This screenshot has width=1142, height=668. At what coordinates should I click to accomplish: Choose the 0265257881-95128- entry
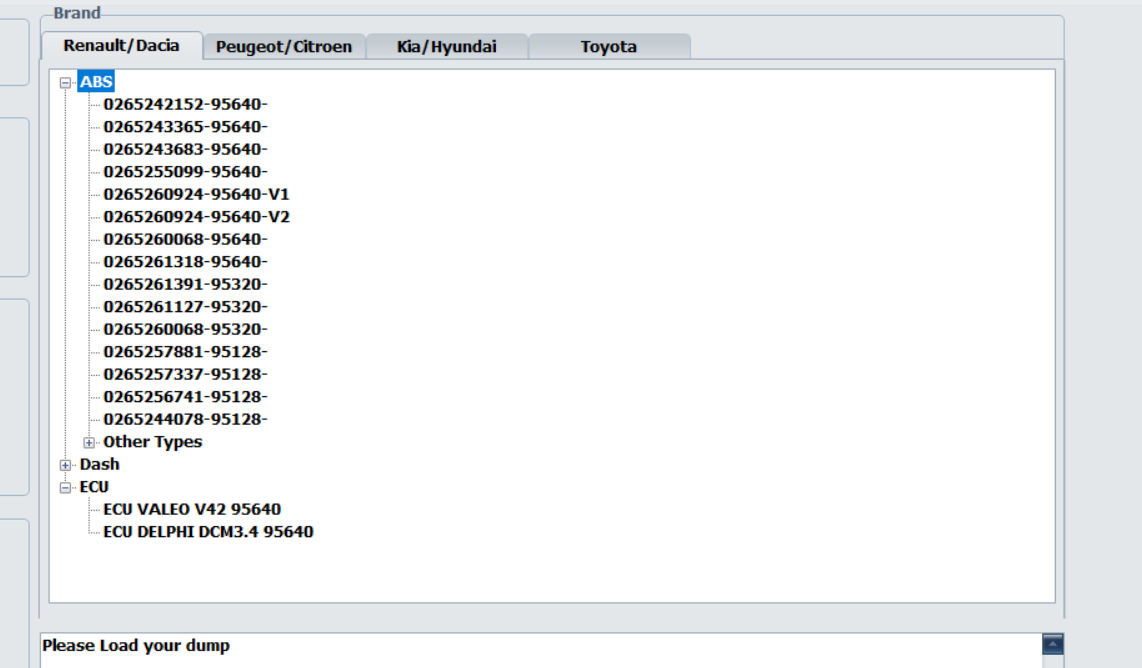click(185, 352)
